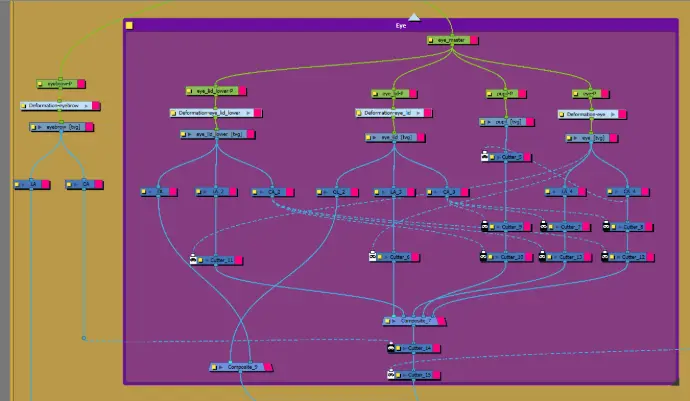The width and height of the screenshot is (690, 401).
Task: Click the mask icon on Cutter_6 node
Action: tap(373, 256)
